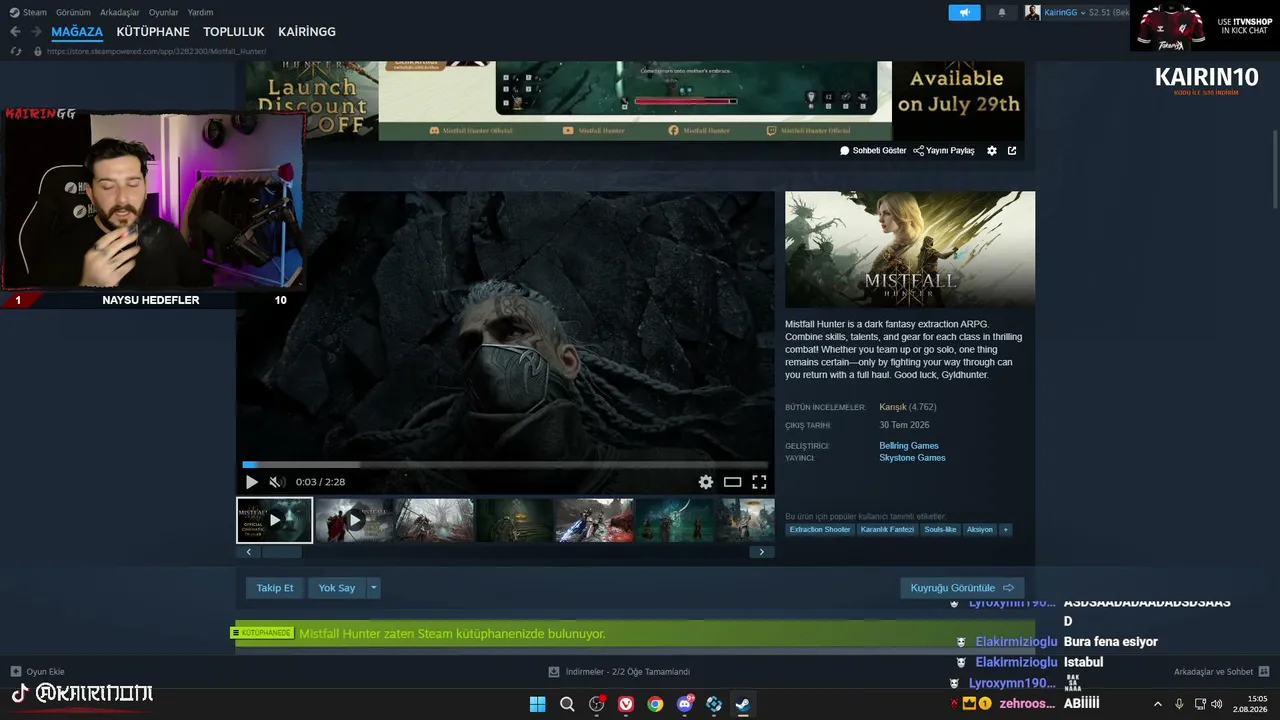Click the Steam taskbar icon

pyautogui.click(x=743, y=704)
